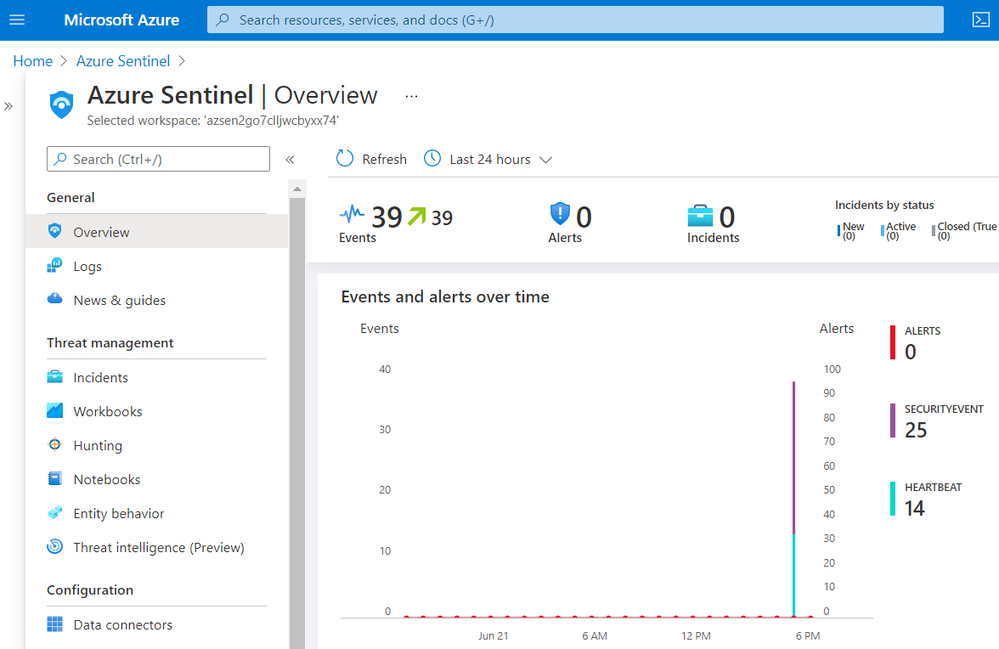The height and width of the screenshot is (649, 999).
Task: Click the ALERTS legend value 0
Action: point(910,352)
